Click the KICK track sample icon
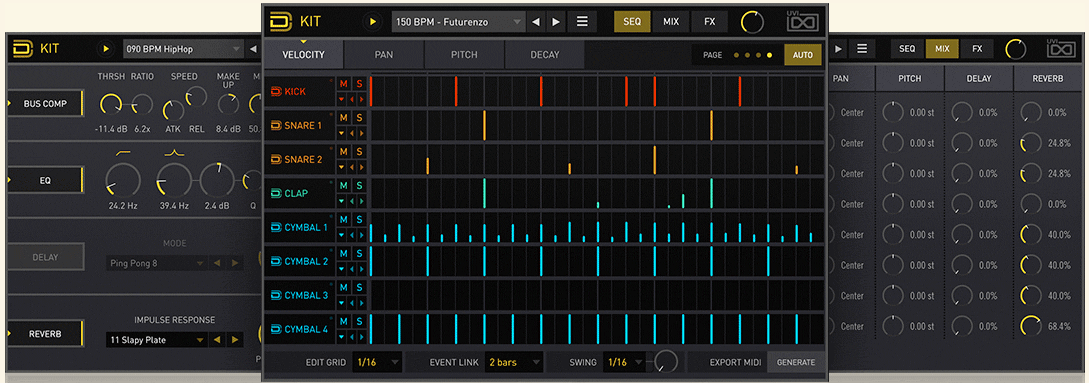The image size is (1089, 383). click(x=276, y=92)
